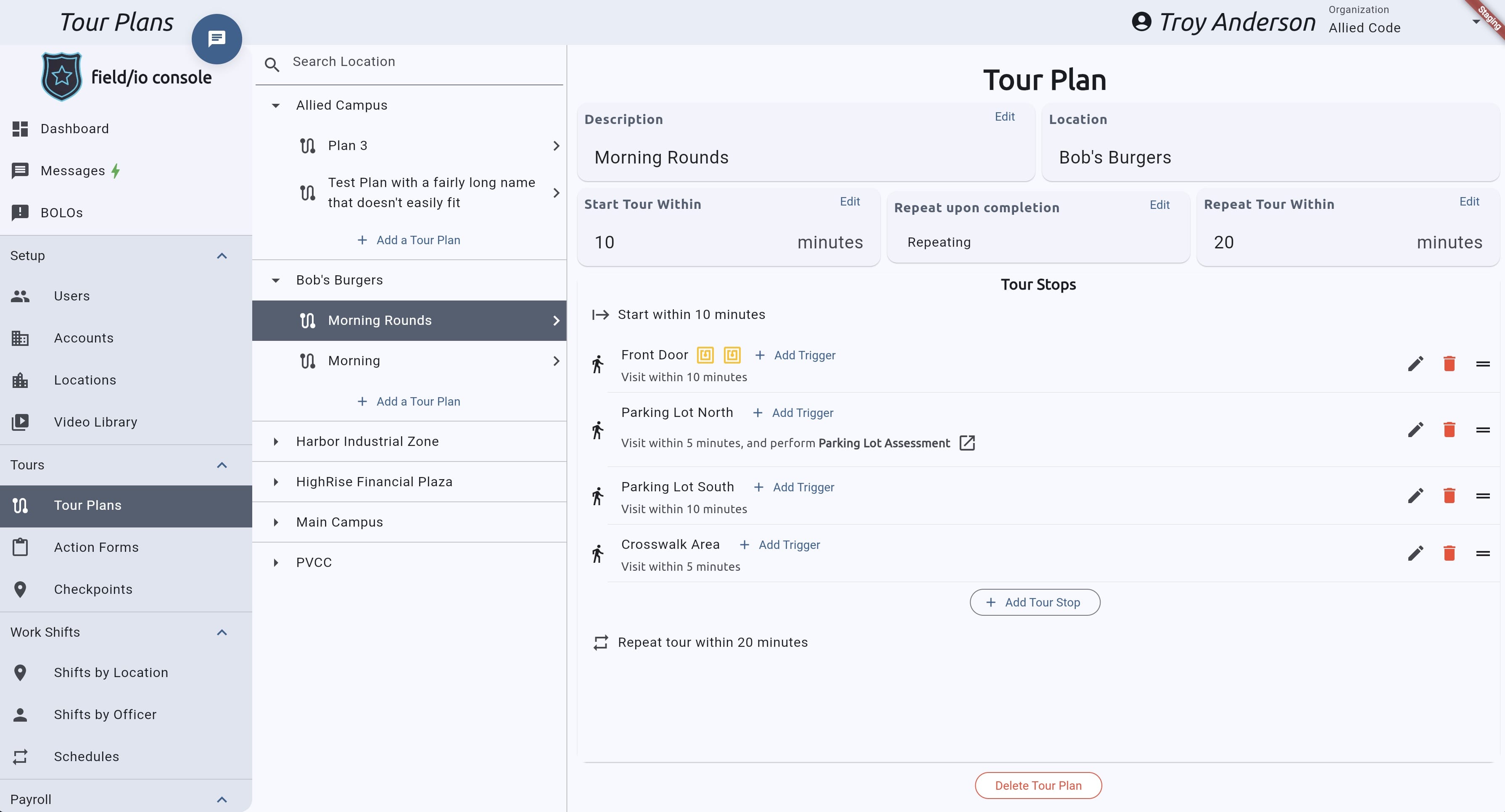Viewport: 1505px width, 812px height.
Task: Add Trigger to Parking Lot South
Action: (793, 487)
